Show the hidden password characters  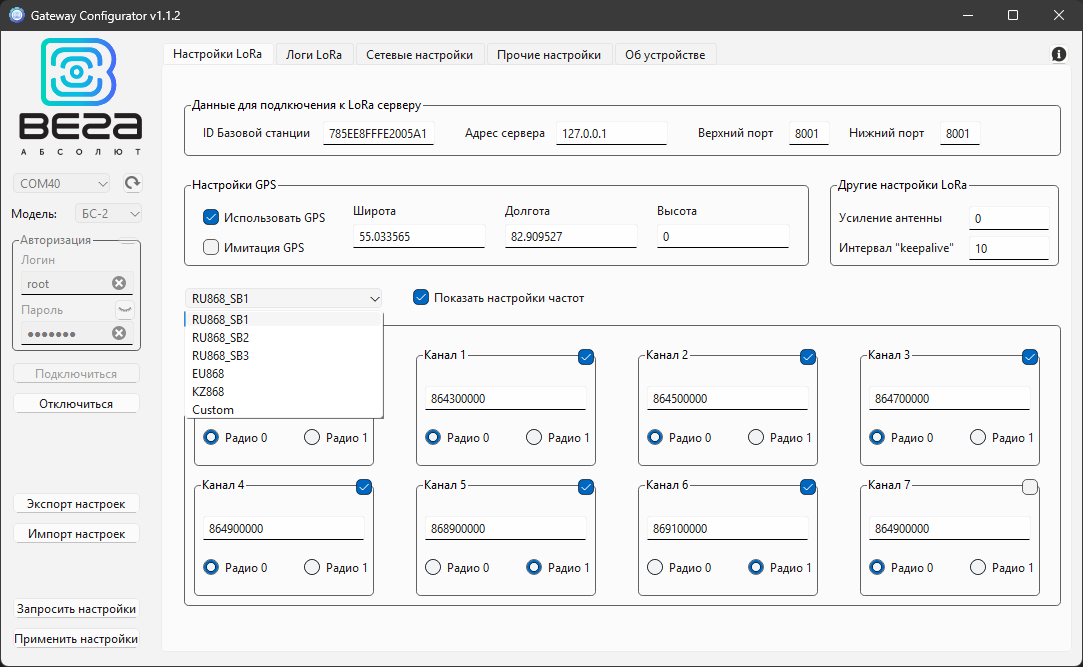coord(124,308)
